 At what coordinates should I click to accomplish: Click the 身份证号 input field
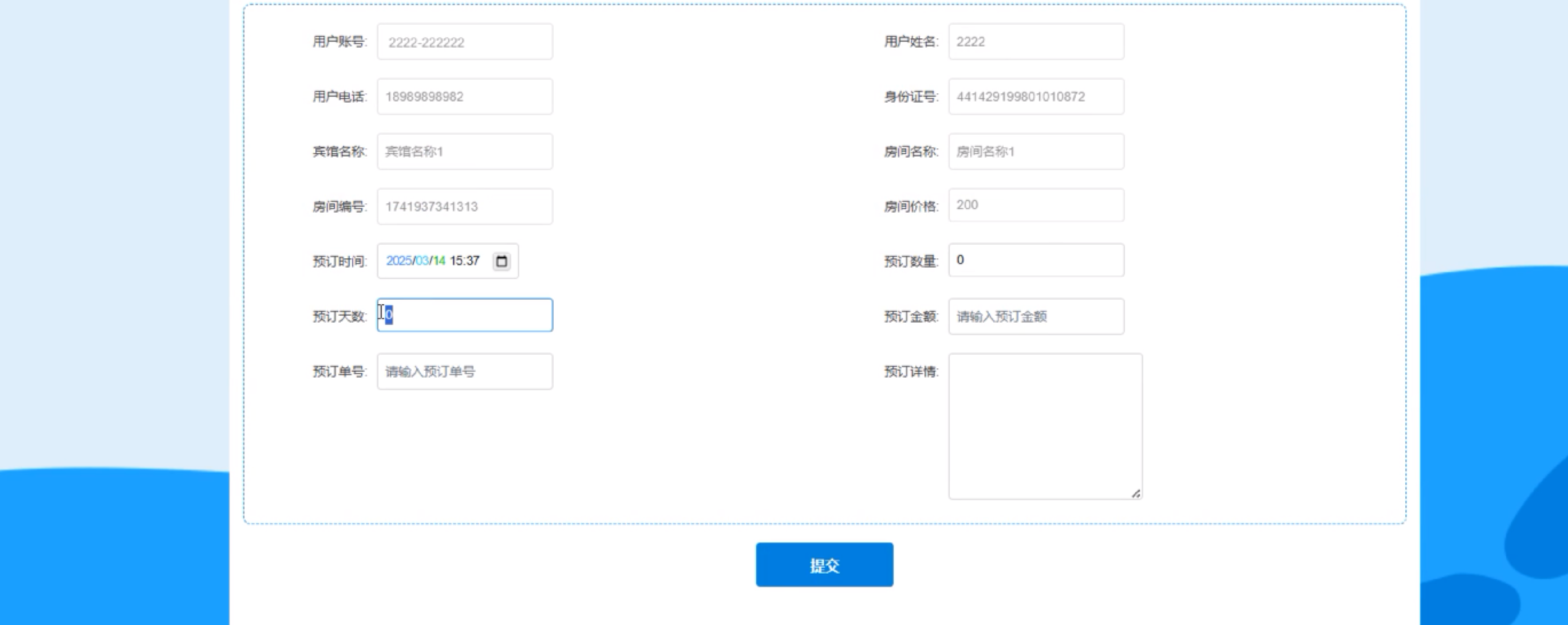pyautogui.click(x=1036, y=97)
